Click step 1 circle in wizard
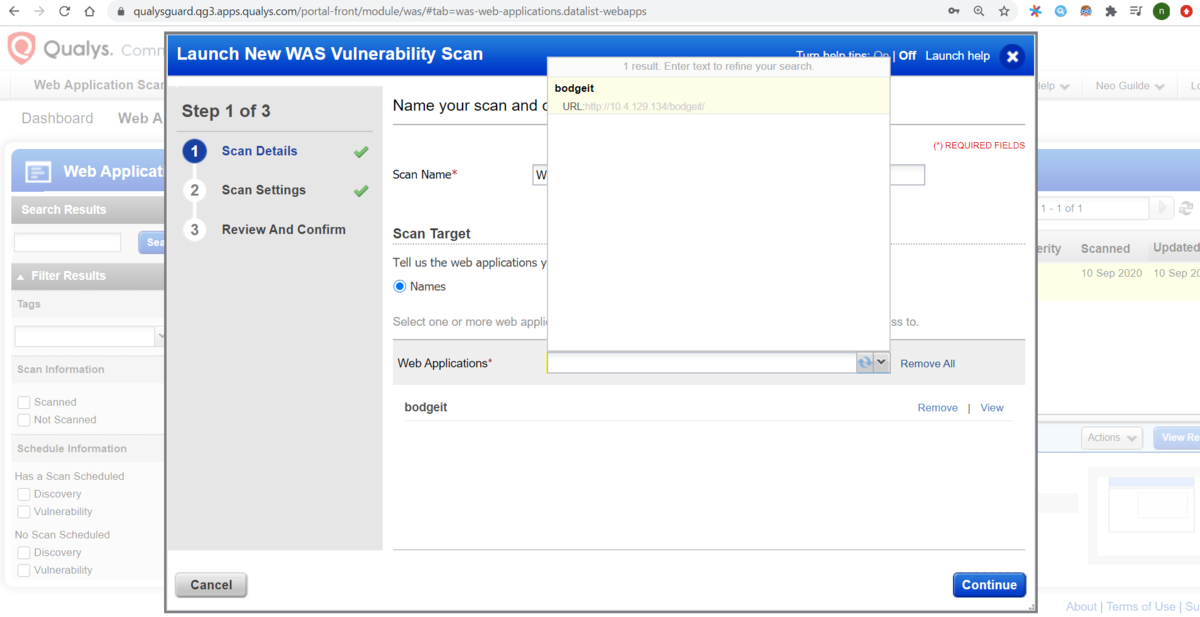The image size is (1200, 617). (194, 151)
